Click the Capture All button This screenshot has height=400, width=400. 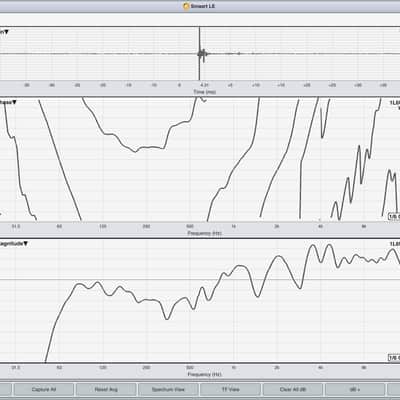(44, 389)
